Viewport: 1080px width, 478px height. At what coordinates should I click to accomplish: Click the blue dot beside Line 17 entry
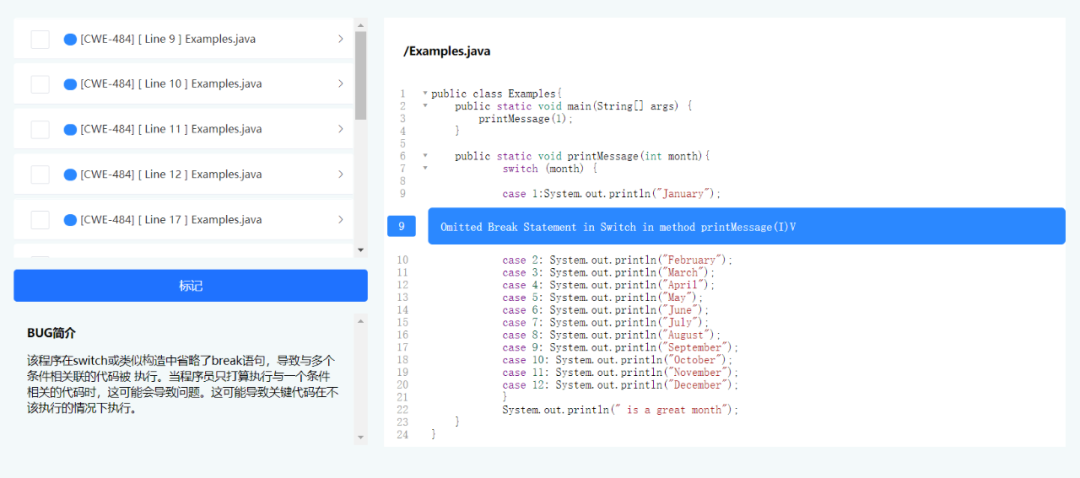tap(70, 219)
